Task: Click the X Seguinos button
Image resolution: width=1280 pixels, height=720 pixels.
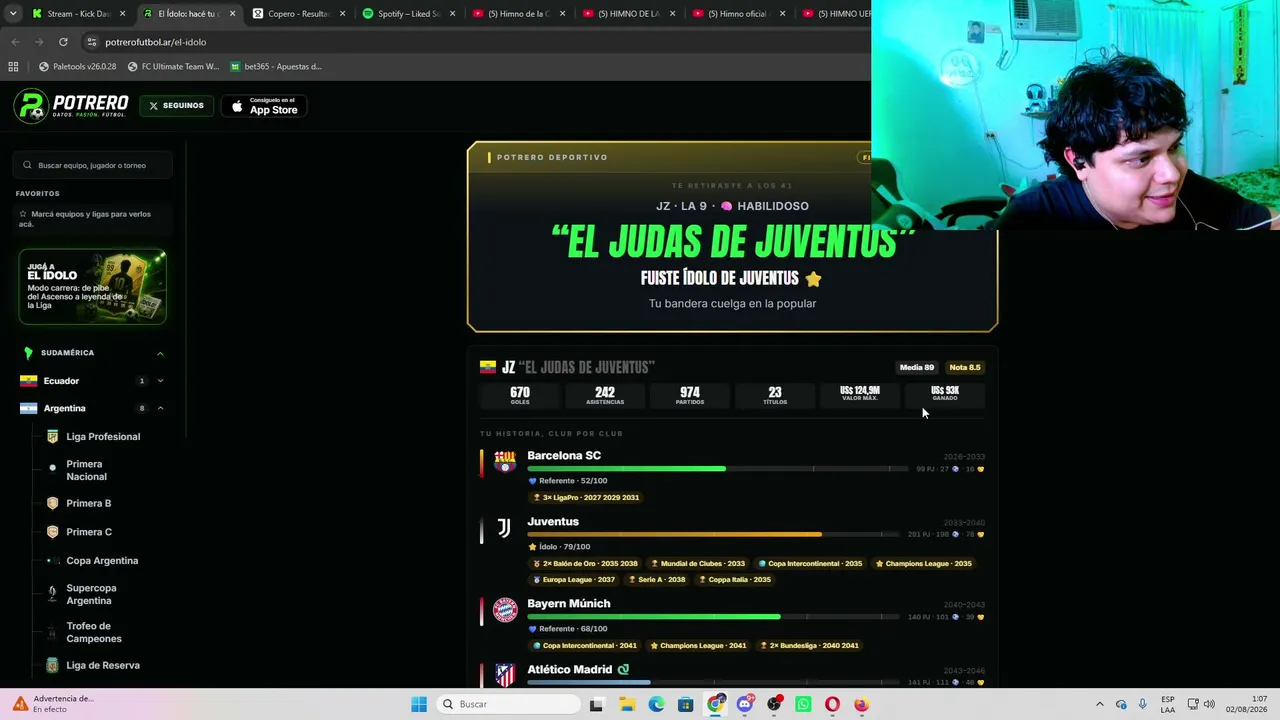Action: pos(176,106)
